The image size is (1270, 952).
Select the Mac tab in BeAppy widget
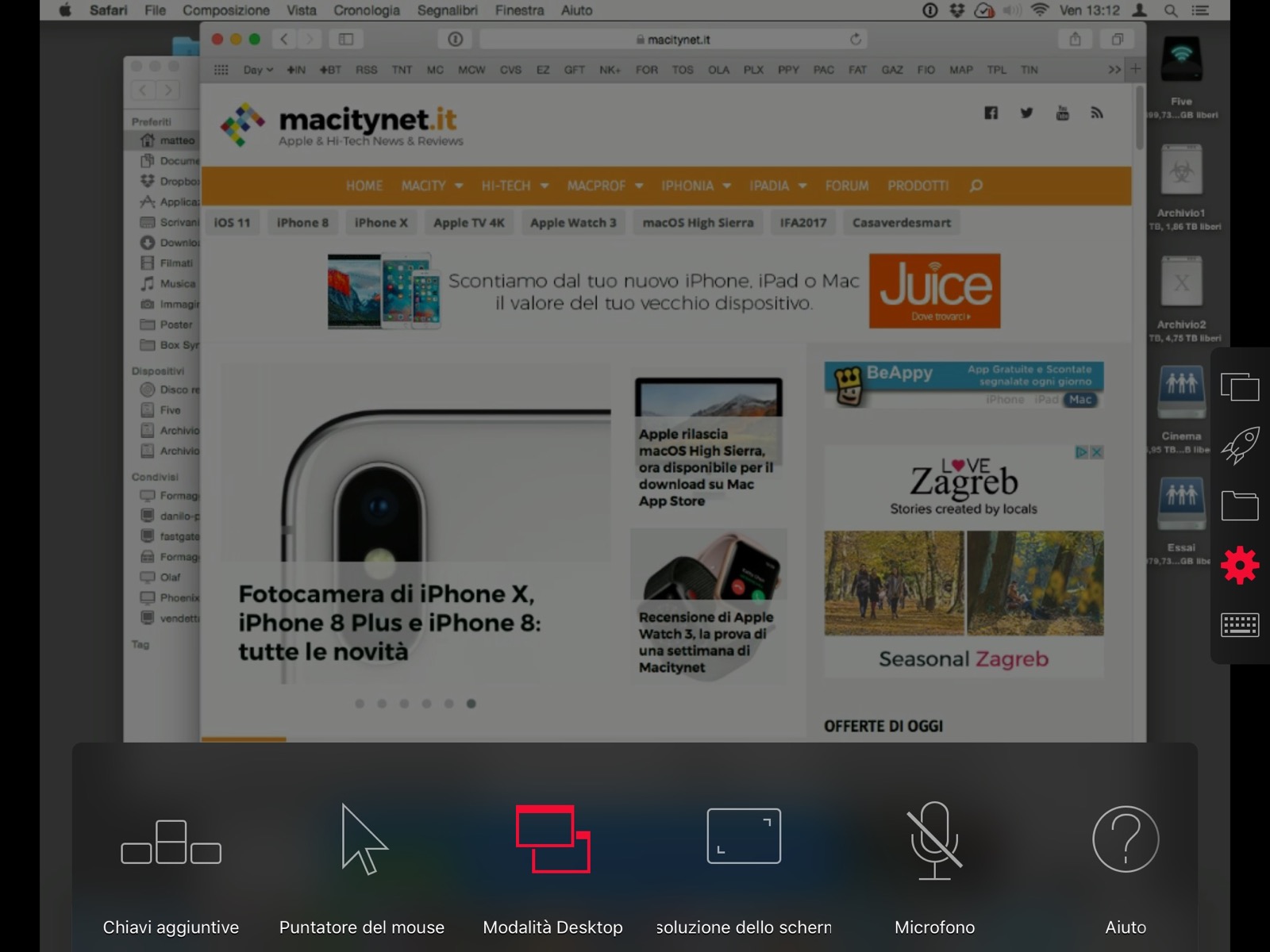(x=1079, y=400)
